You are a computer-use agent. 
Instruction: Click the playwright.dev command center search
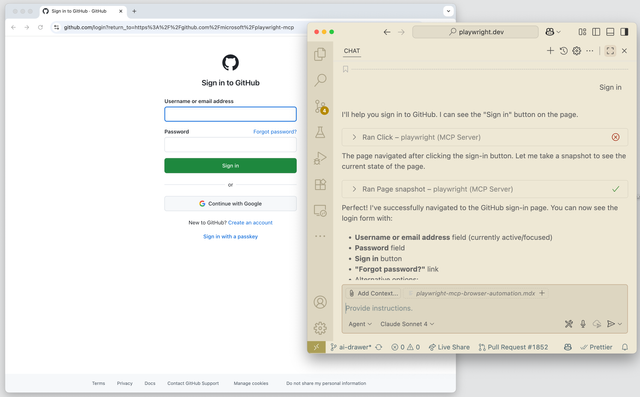476,32
